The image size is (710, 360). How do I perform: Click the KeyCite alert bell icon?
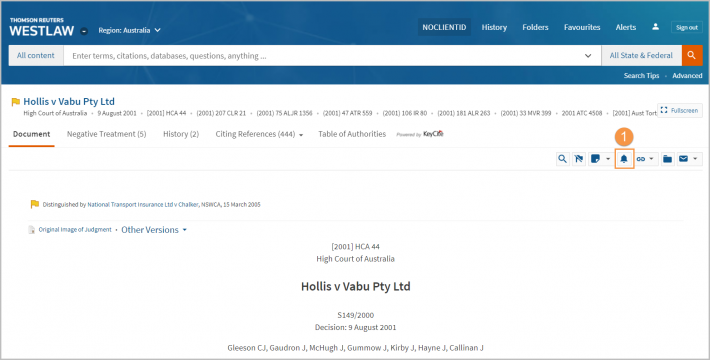pos(624,158)
